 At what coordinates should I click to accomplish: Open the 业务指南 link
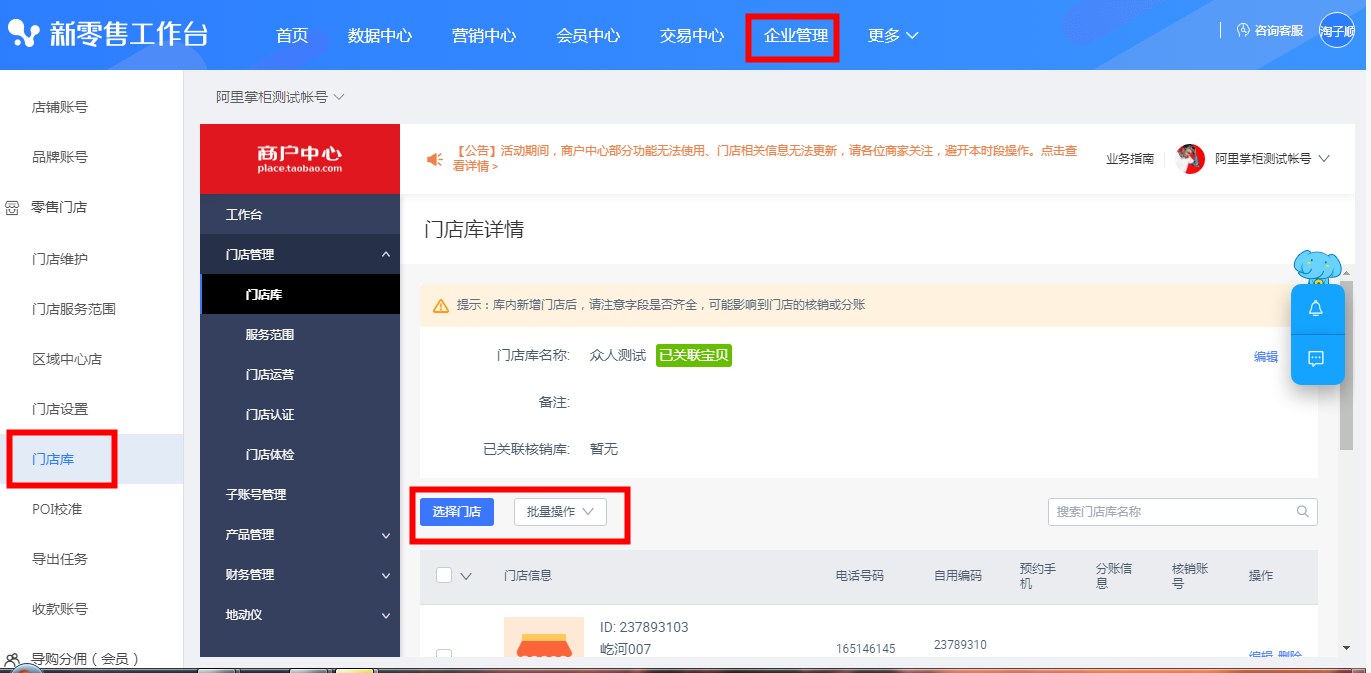tap(1130, 159)
